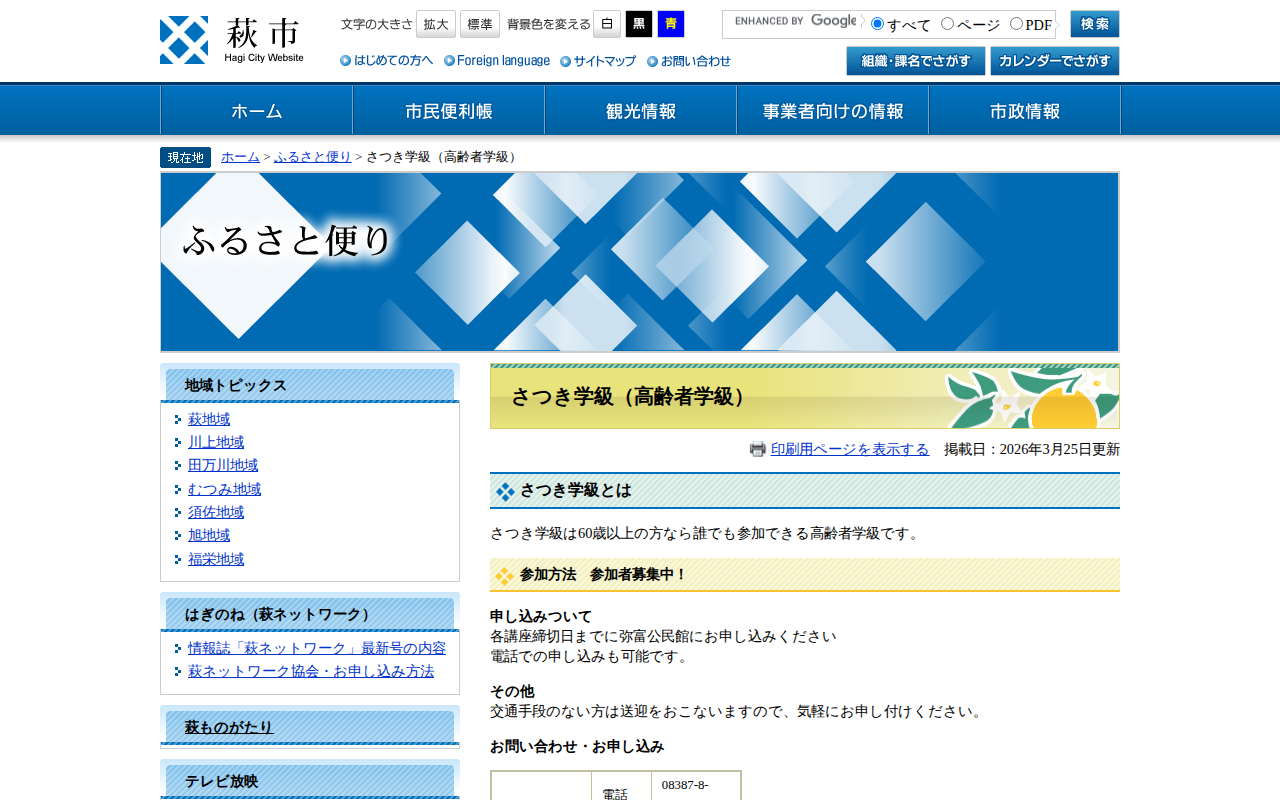Set background color to black (黒)

639,24
